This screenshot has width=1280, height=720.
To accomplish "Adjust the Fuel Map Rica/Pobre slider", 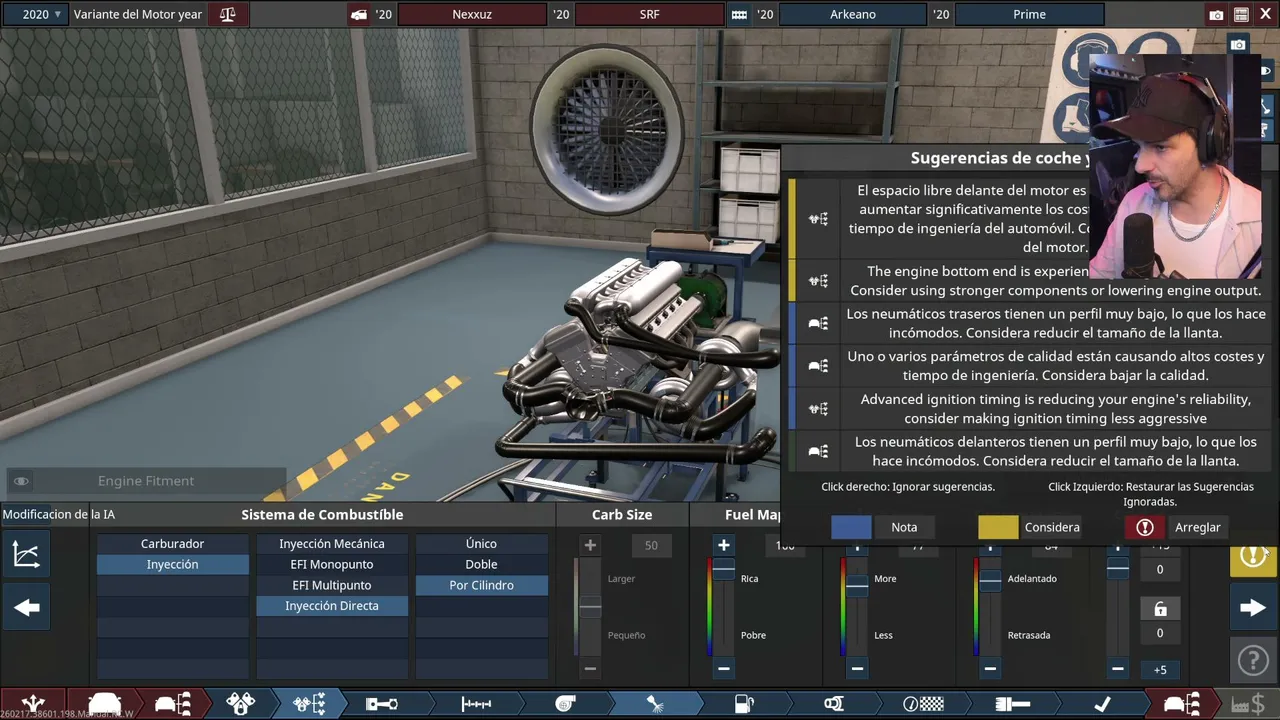I will click(723, 567).
